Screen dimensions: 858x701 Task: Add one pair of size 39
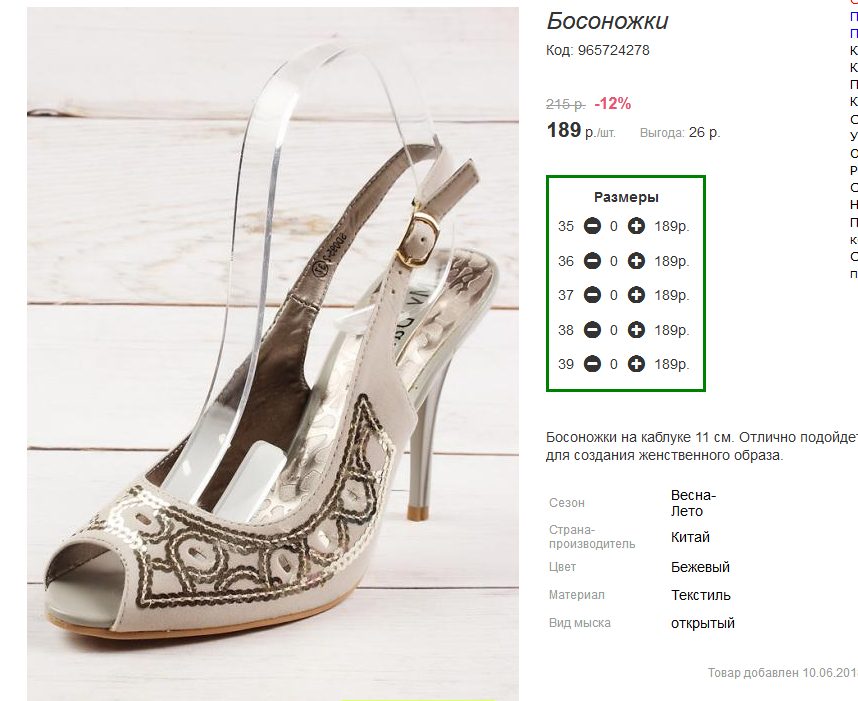(636, 364)
